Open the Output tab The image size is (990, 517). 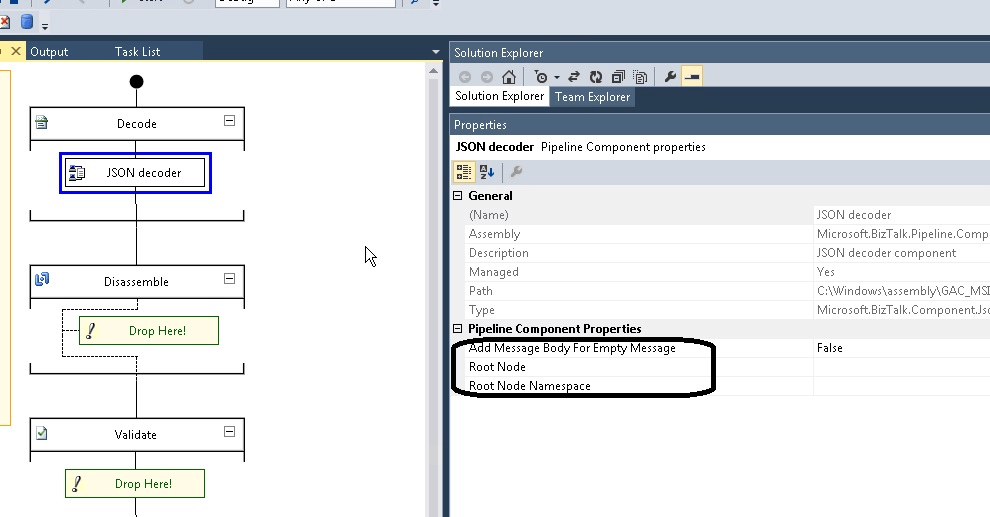pyautogui.click(x=49, y=51)
